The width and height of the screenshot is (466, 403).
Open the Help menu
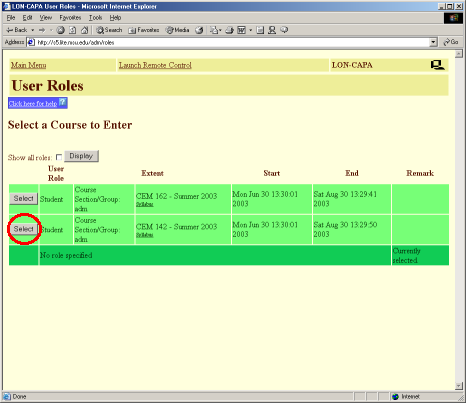pos(115,18)
